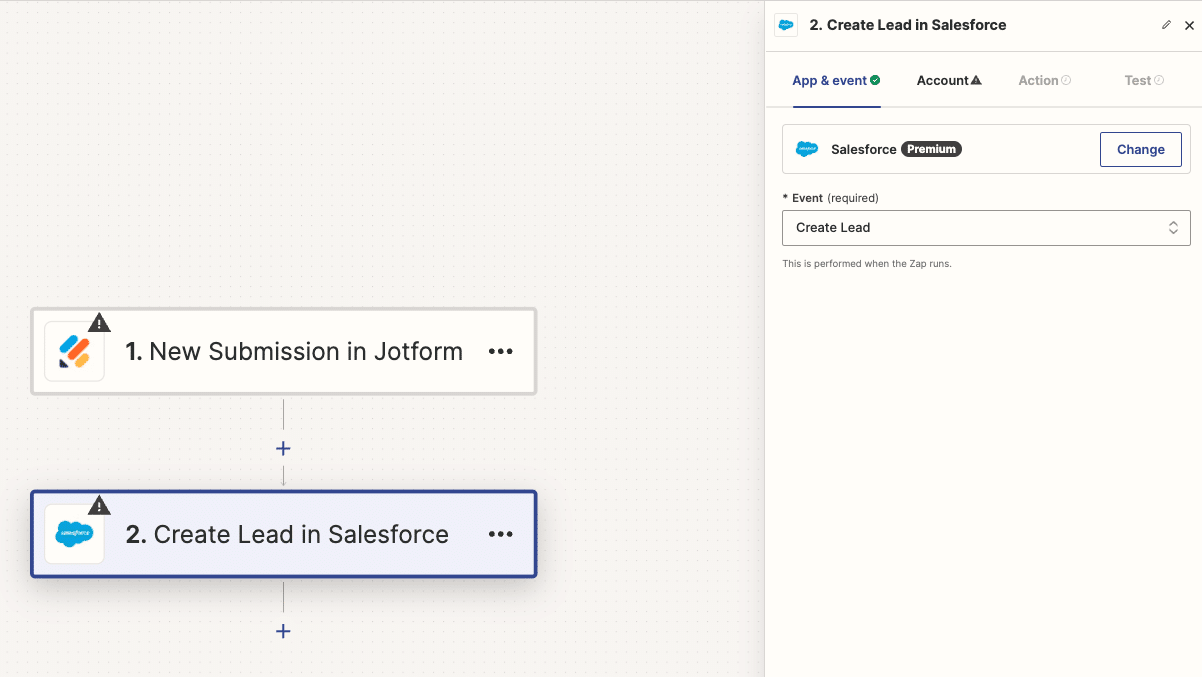Add a step between Jotform and Salesforce

[283, 449]
